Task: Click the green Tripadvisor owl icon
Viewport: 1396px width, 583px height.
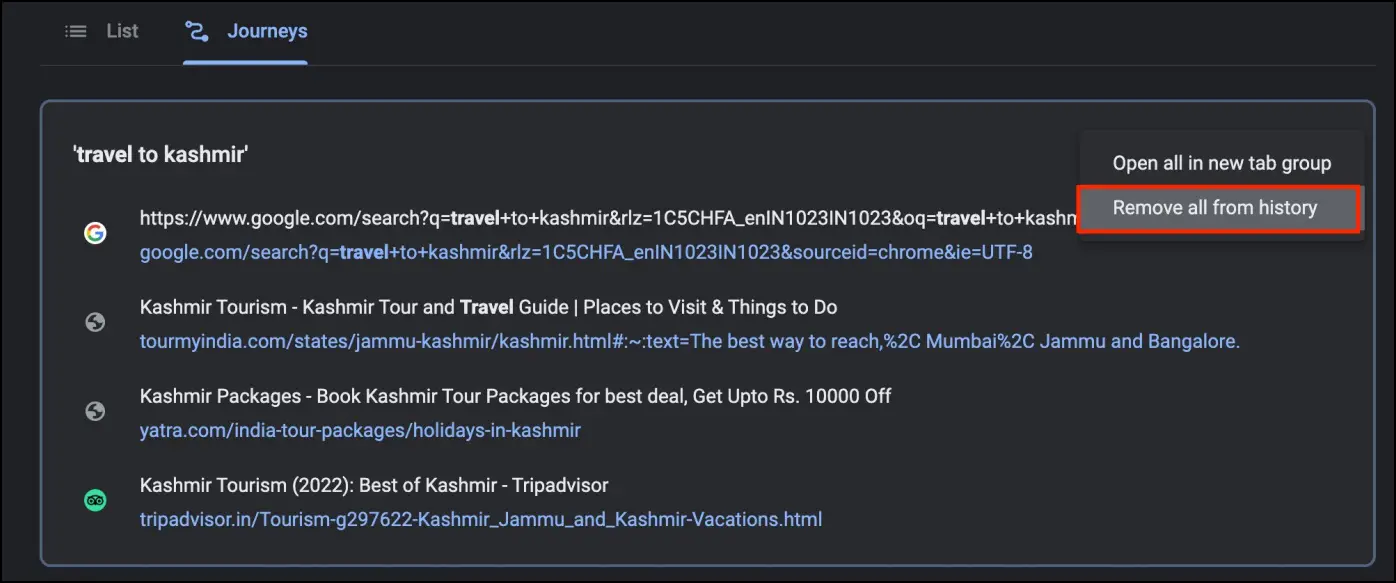Action: click(95, 501)
